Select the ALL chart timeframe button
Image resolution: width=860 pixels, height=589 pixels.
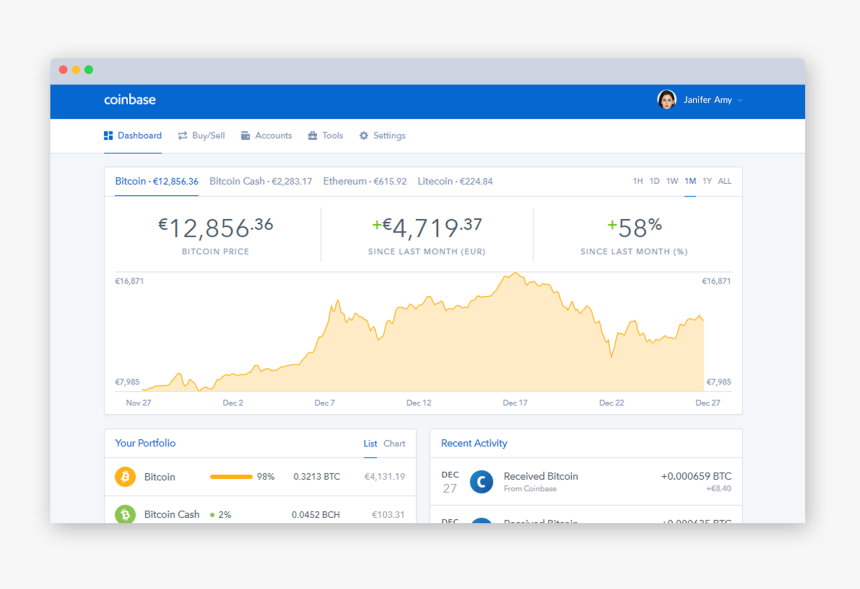point(724,181)
